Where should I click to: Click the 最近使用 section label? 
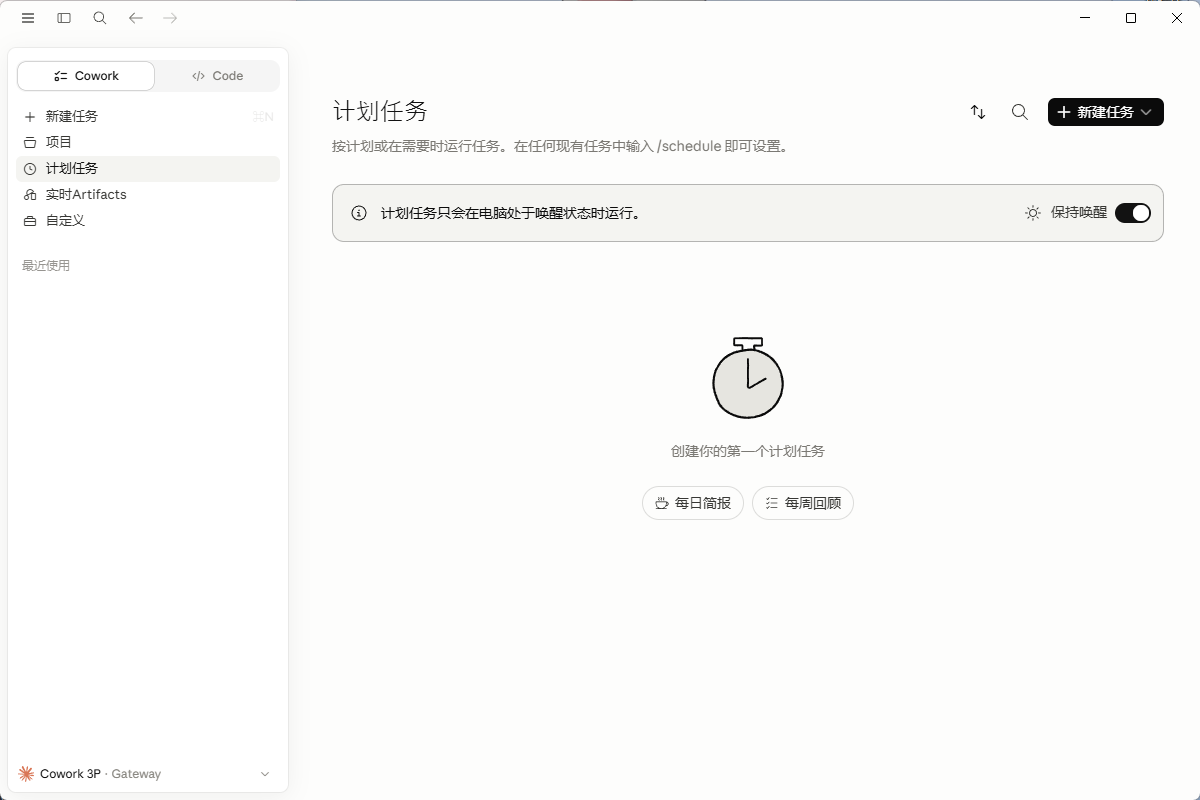46,266
